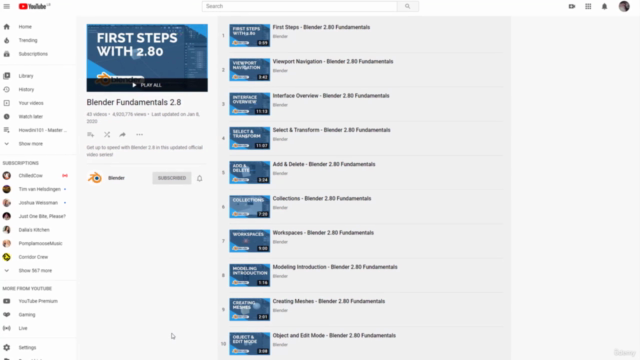Open Add & Delete video thumbnail
This screenshot has width=640, height=360.
pos(249,172)
